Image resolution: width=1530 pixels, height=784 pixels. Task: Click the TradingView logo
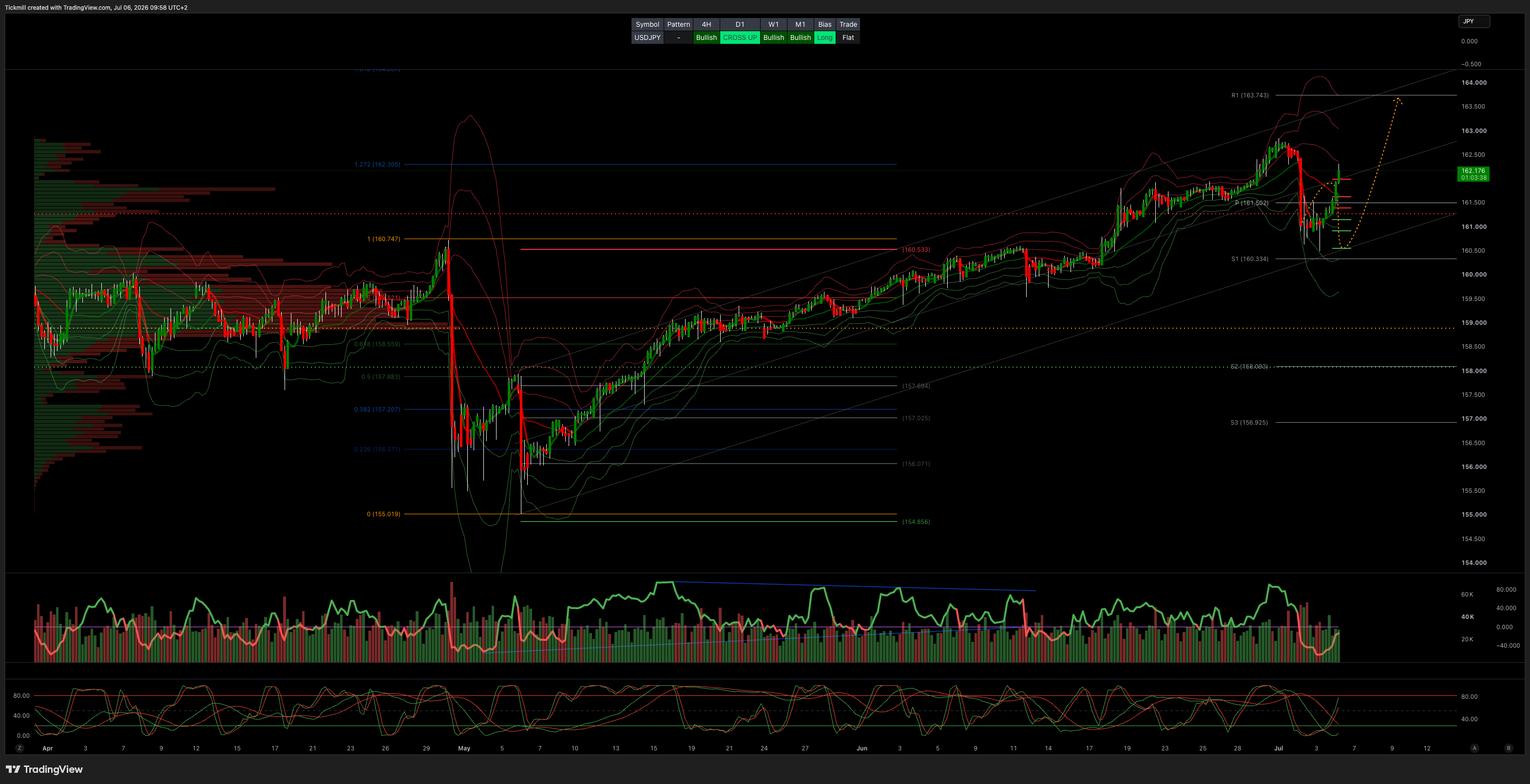pos(44,769)
